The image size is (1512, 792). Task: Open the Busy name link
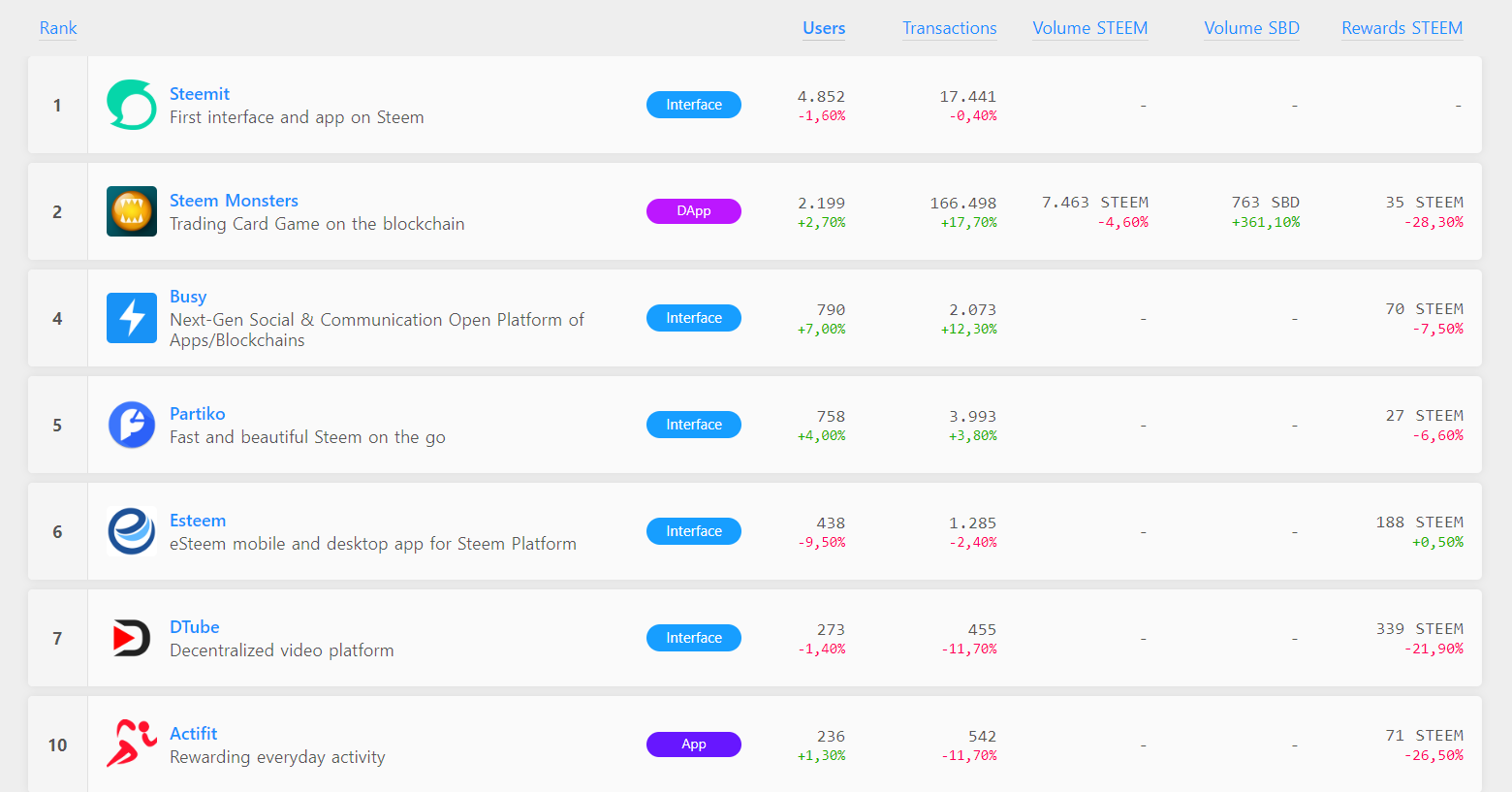[x=188, y=297]
